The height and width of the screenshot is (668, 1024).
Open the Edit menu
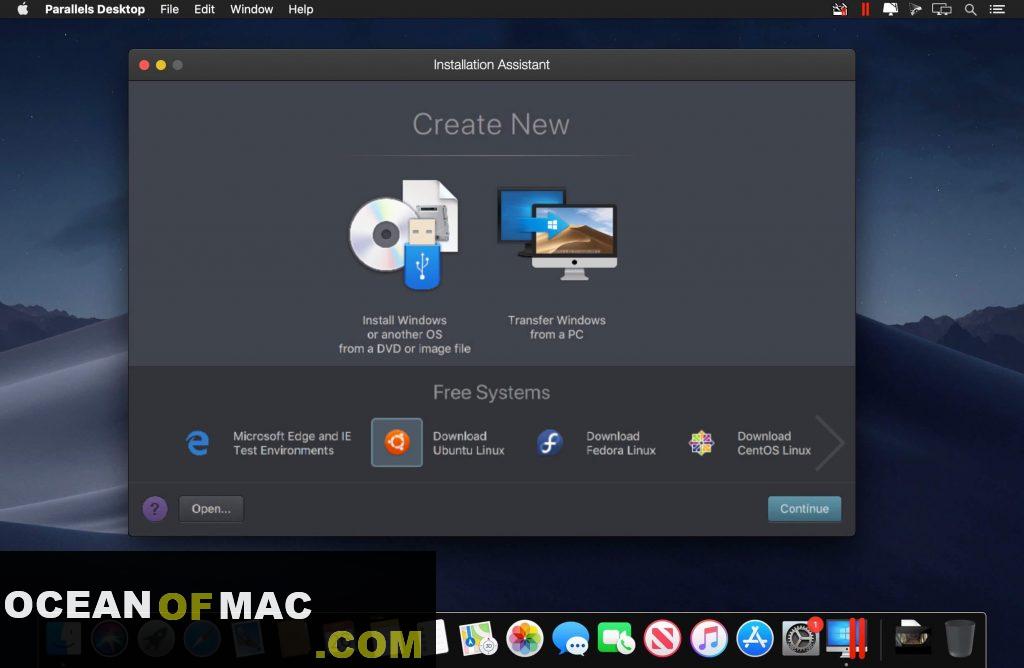[x=204, y=9]
